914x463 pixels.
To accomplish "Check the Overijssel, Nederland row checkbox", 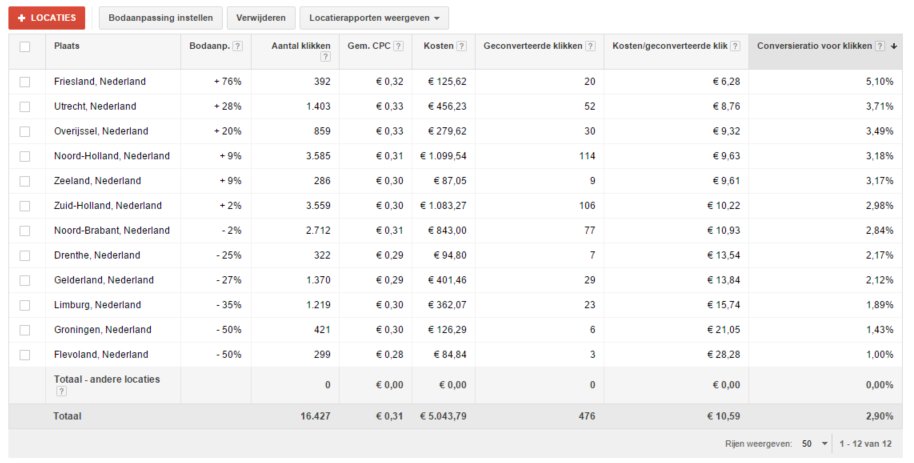I will click(x=24, y=132).
